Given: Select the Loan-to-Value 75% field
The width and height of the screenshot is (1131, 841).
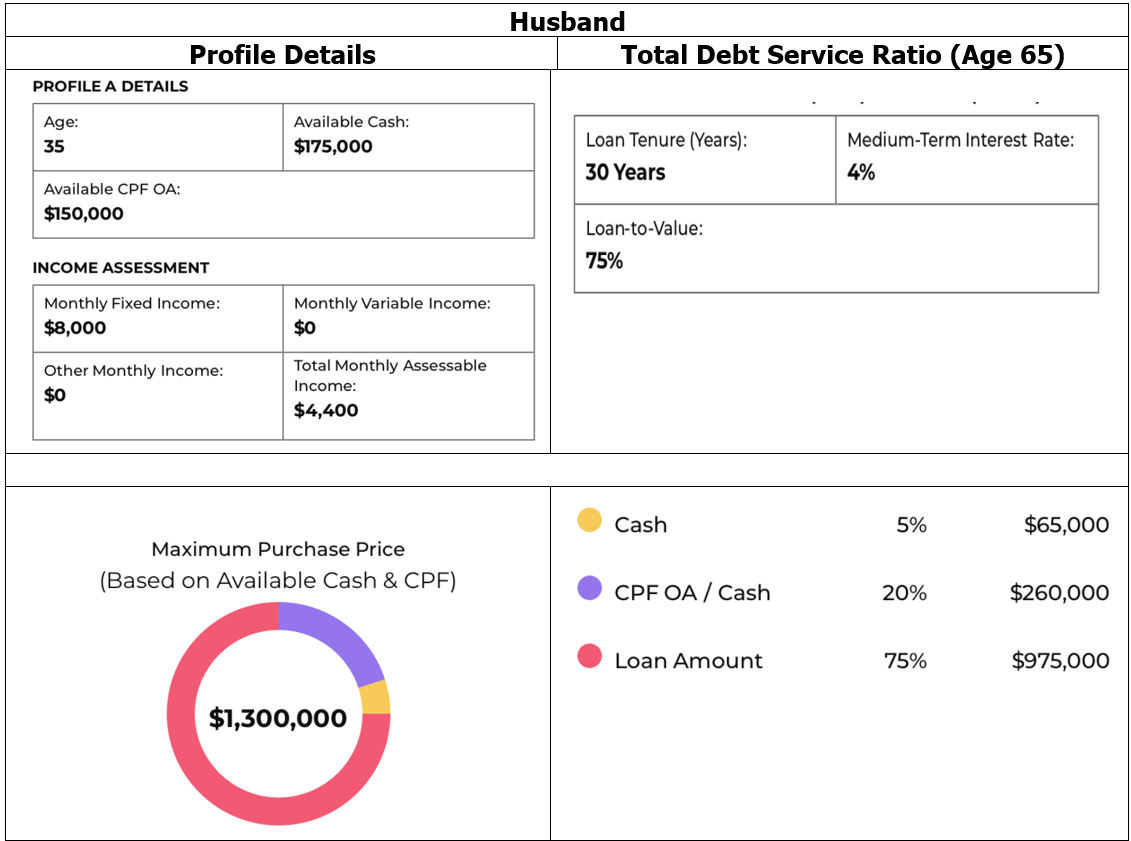Looking at the screenshot, I should [836, 248].
